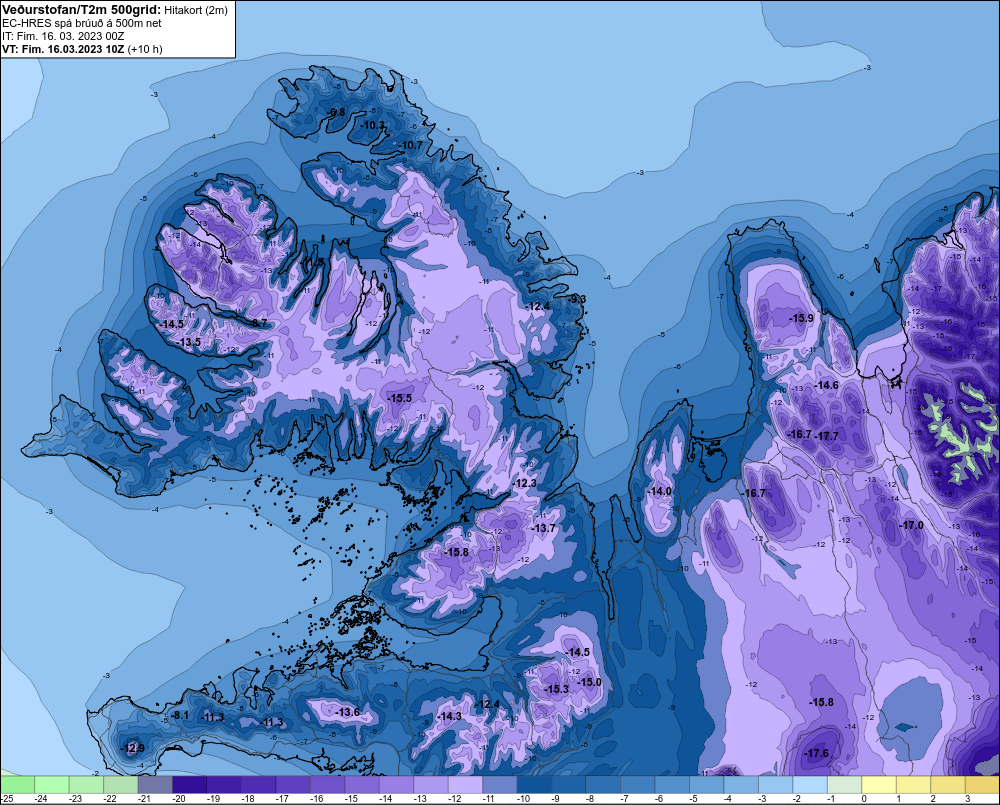
Task: Click the pale gray-green legend swatch between -1 and 0
Action: pyautogui.click(x=844, y=784)
